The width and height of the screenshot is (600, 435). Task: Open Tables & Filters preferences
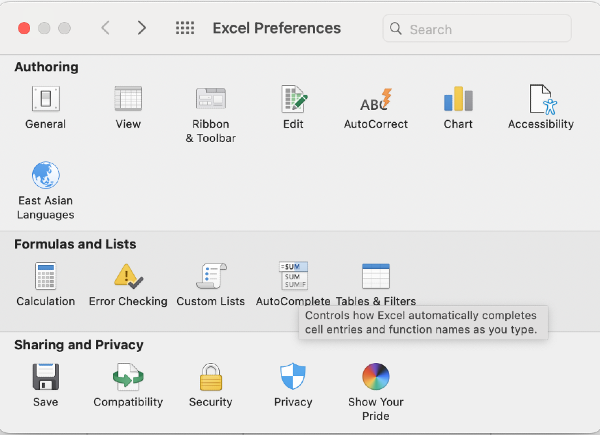pos(376,277)
